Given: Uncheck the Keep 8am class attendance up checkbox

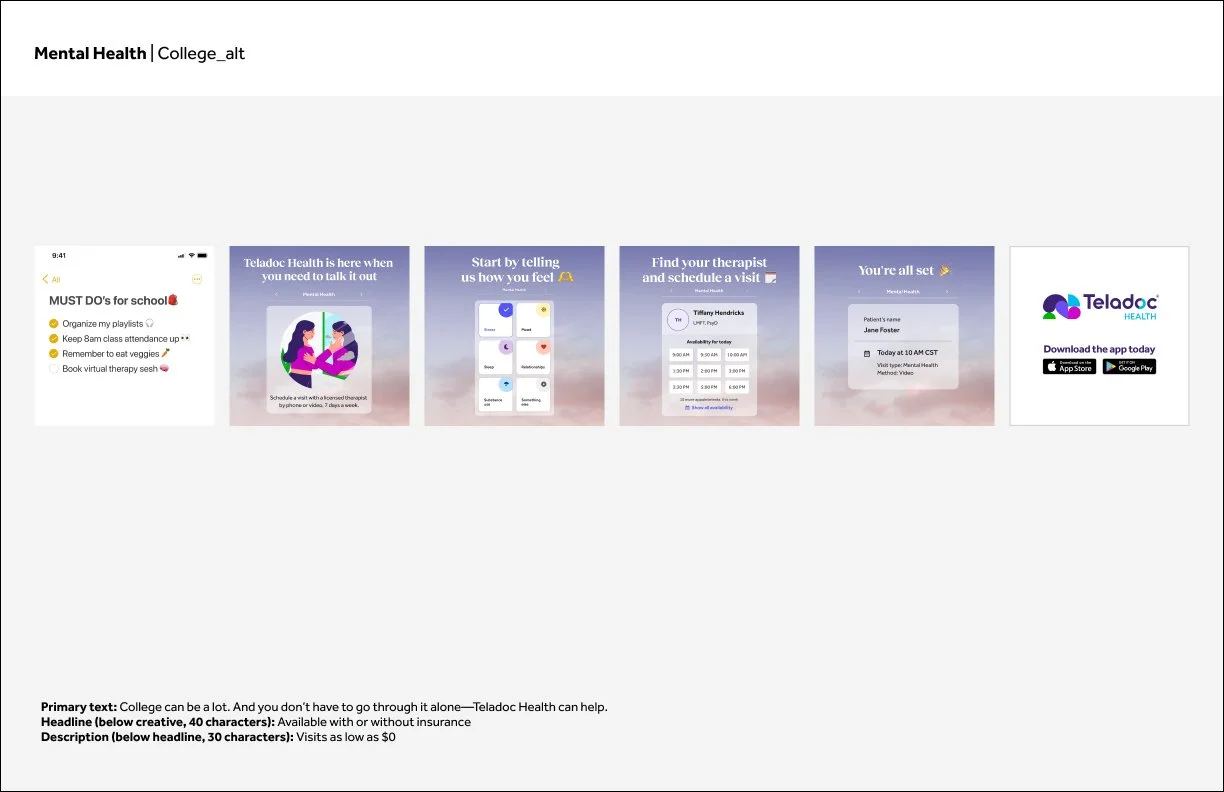Looking at the screenshot, I should (x=54, y=339).
